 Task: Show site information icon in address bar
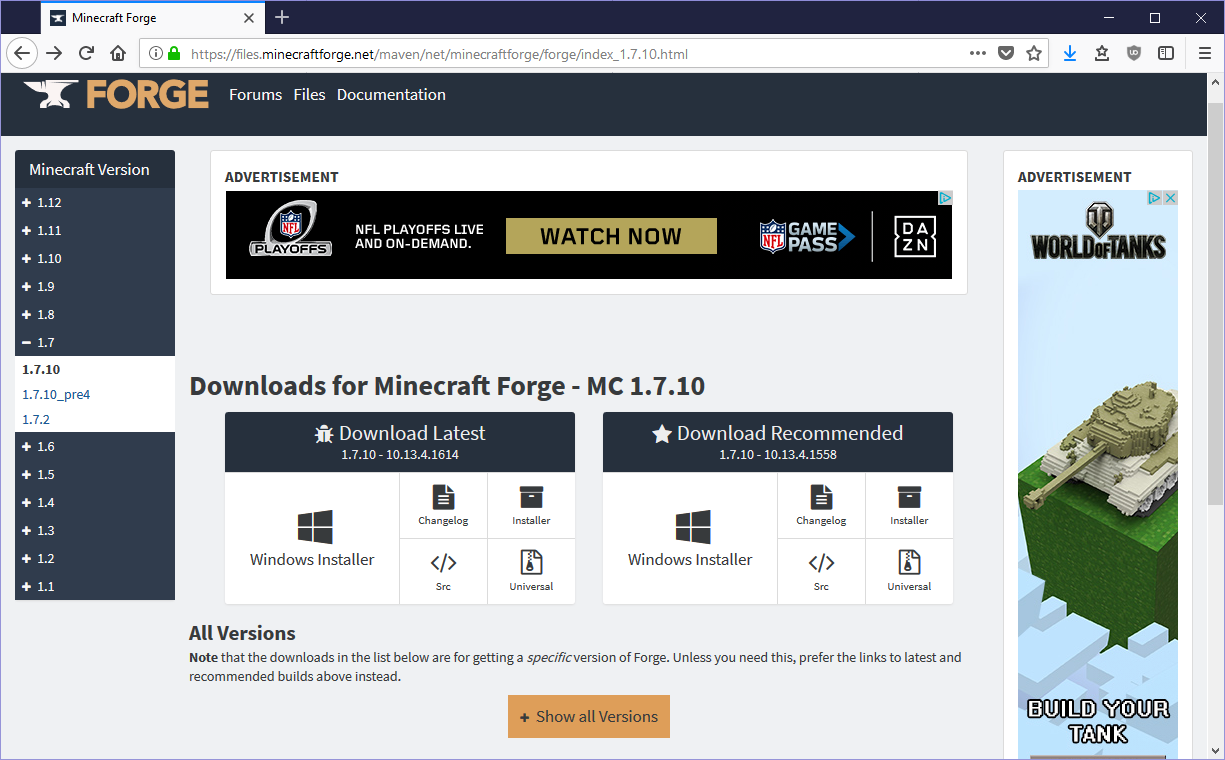(x=157, y=54)
